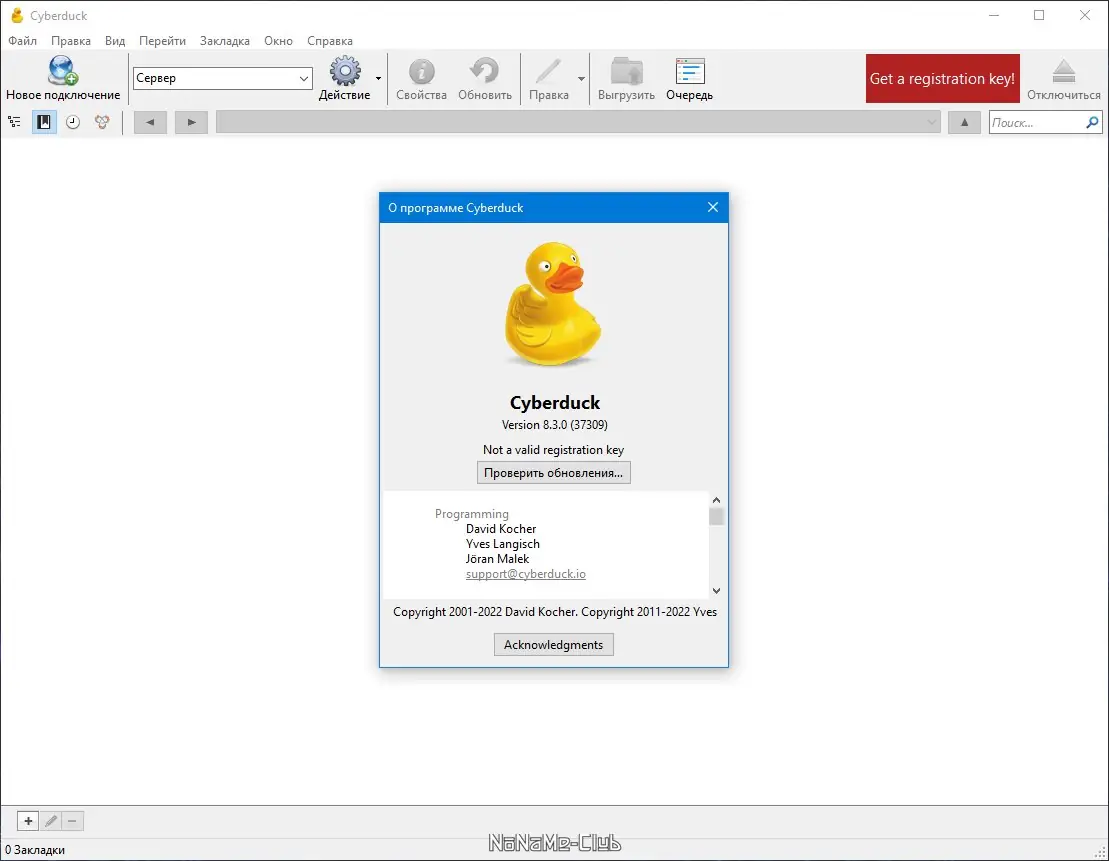Show the transfers Очередь window
Image resolution: width=1109 pixels, height=861 pixels.
690,78
